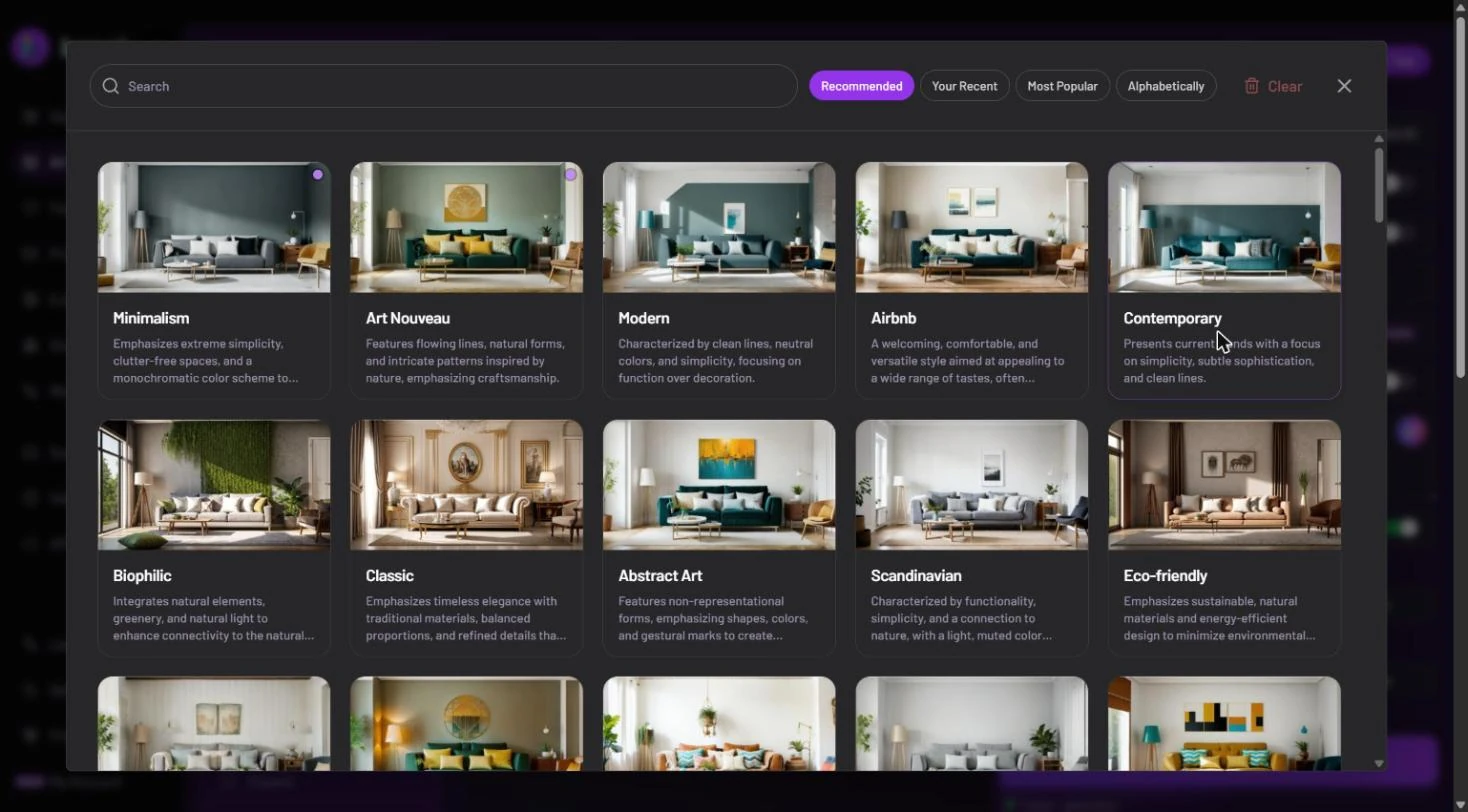Switch to Most Popular tab
Image resolution: width=1468 pixels, height=812 pixels.
(x=1062, y=86)
